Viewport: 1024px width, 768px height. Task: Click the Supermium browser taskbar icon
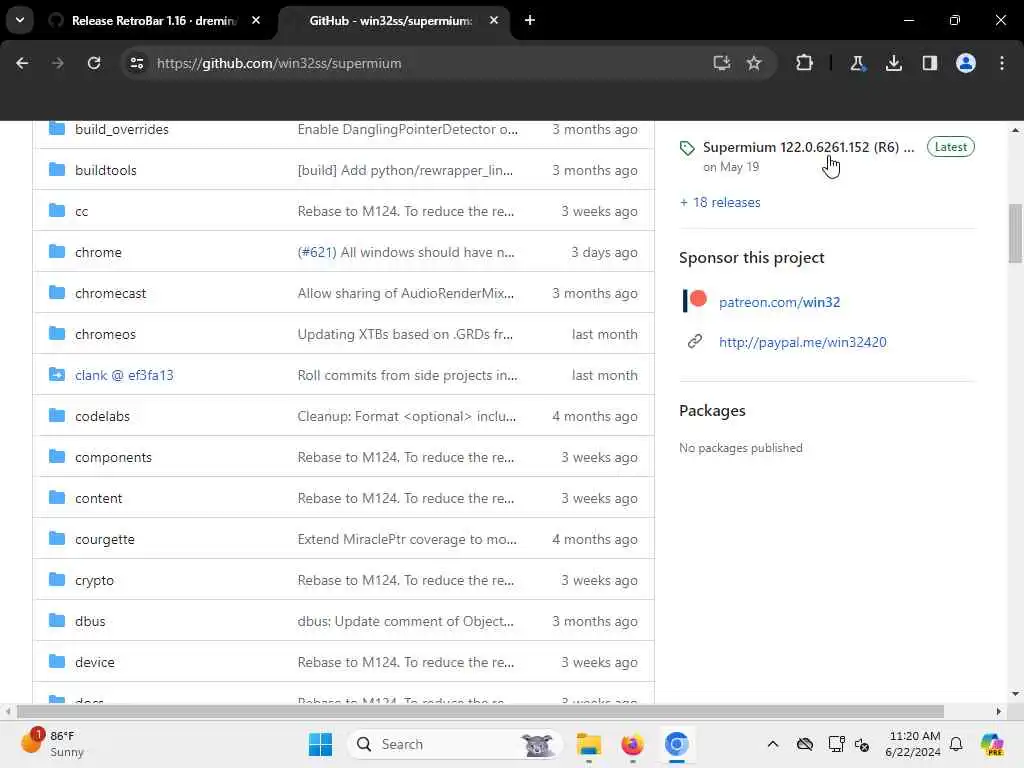click(677, 744)
